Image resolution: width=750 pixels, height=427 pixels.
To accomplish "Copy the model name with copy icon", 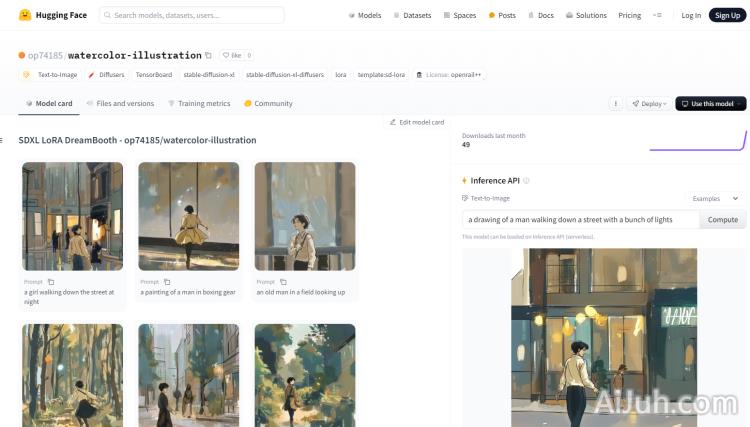I will (208, 56).
